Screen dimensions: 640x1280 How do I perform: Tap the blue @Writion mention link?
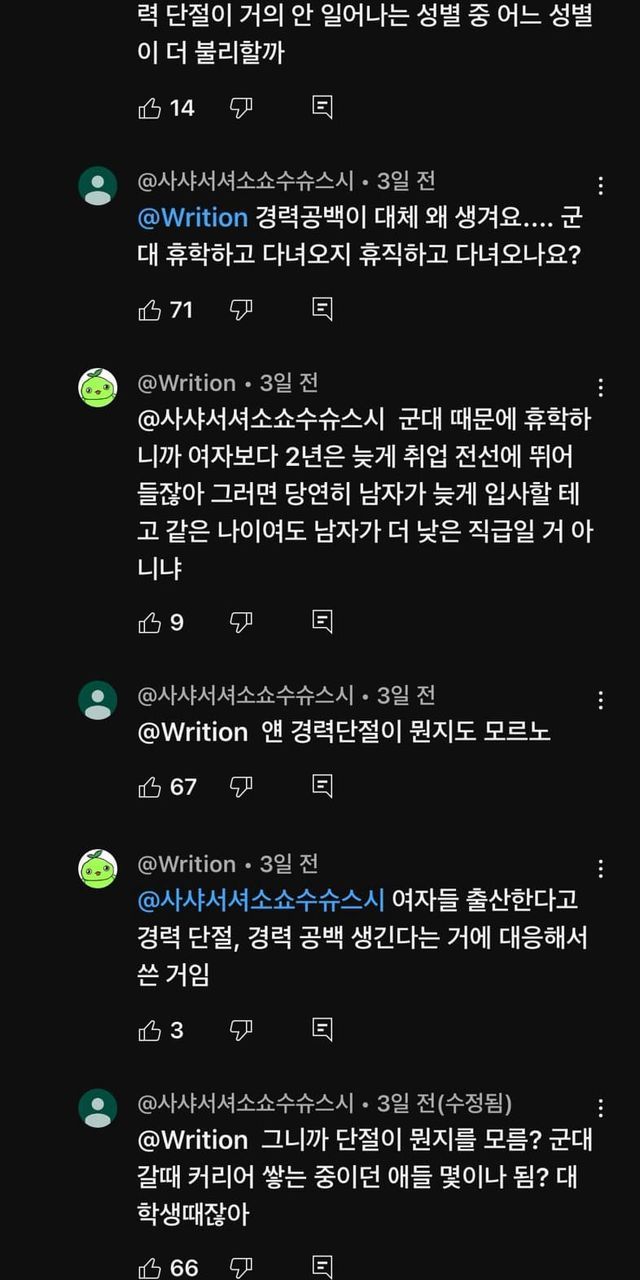pos(193,217)
